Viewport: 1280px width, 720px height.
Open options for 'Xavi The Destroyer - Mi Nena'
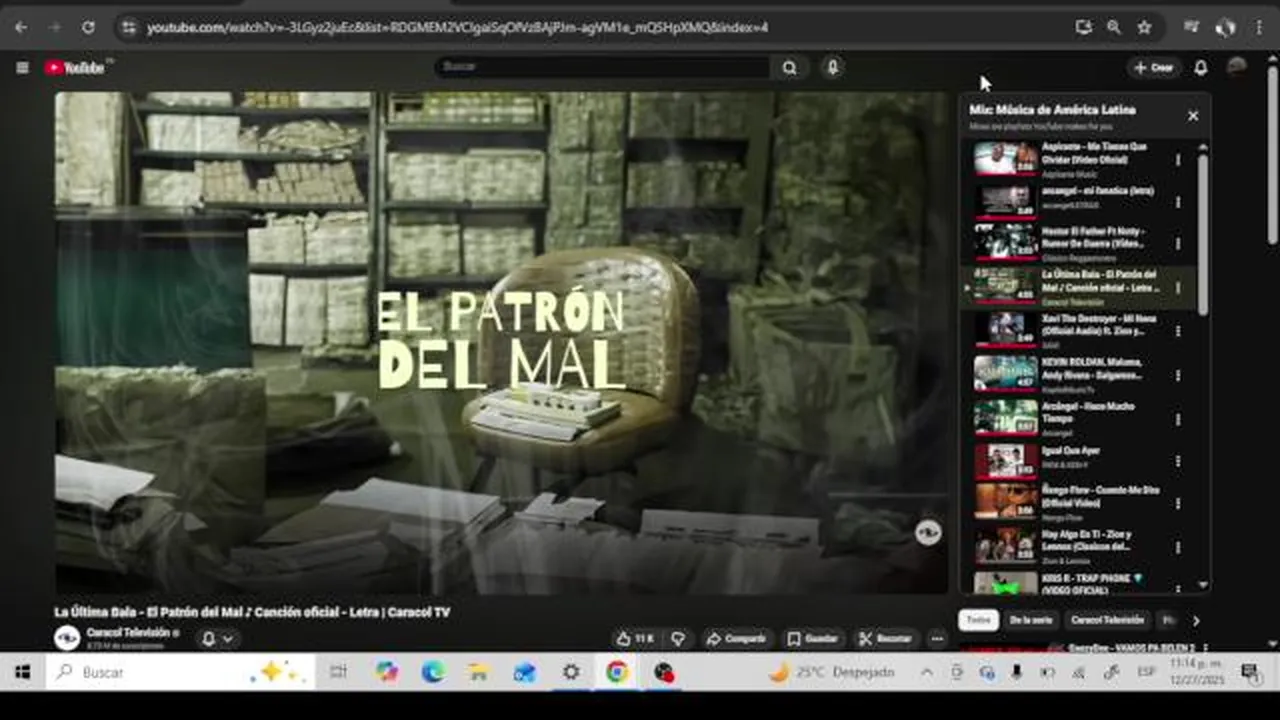pyautogui.click(x=1178, y=331)
